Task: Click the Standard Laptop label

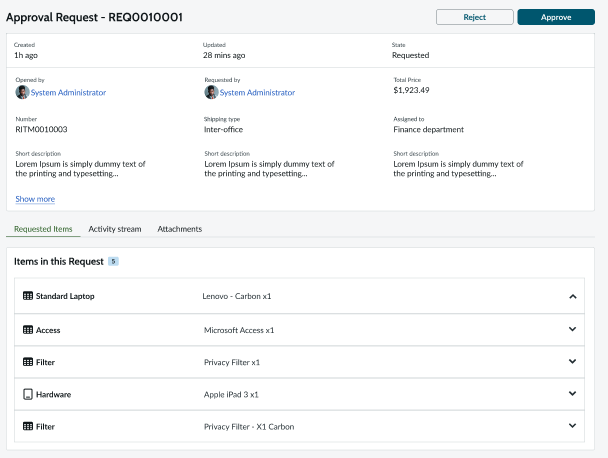Action: pos(65,296)
